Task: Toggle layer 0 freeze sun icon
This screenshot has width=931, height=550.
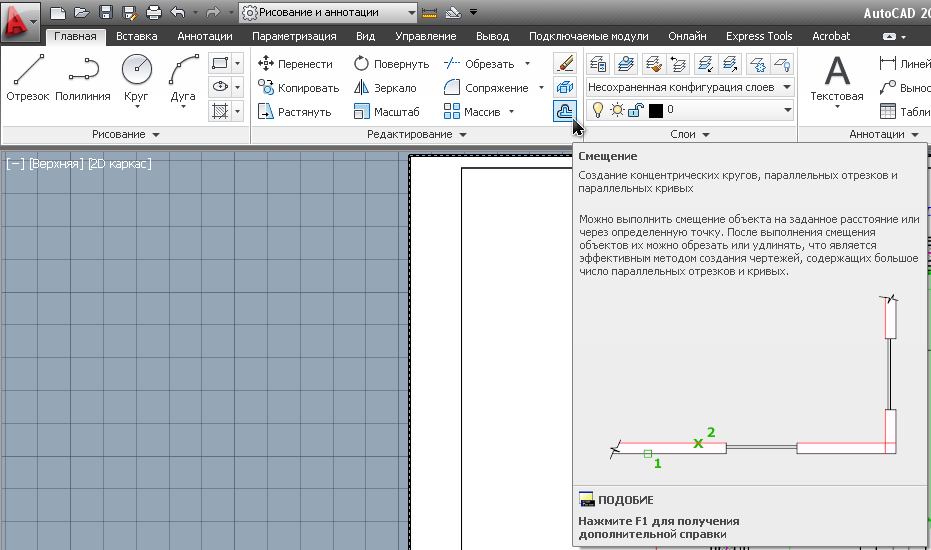Action: click(618, 110)
